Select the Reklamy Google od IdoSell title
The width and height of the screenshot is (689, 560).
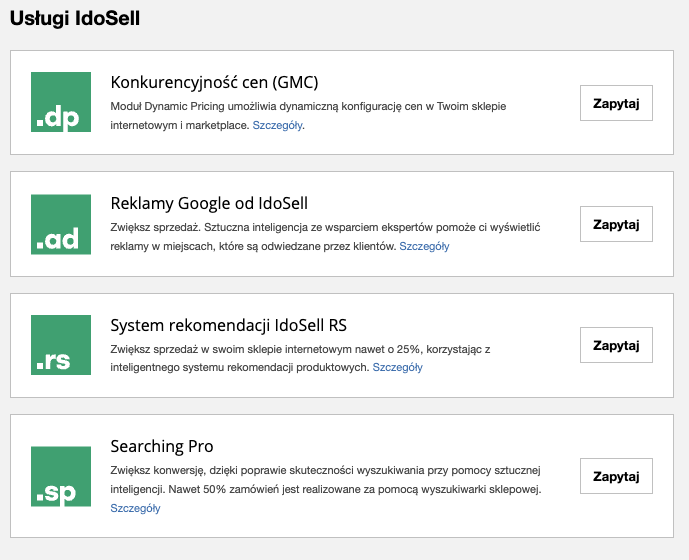click(x=209, y=203)
